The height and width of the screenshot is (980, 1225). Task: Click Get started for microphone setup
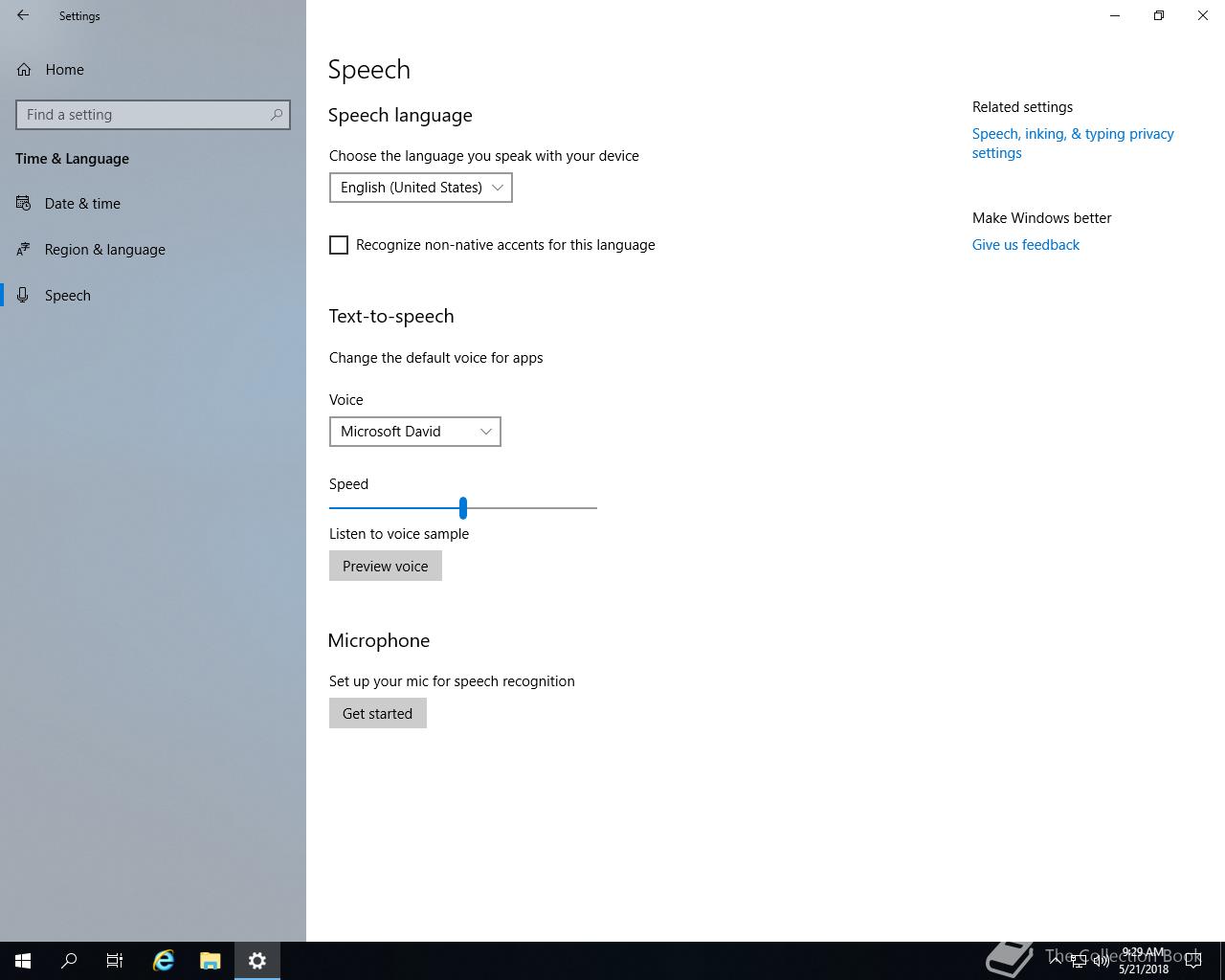(x=378, y=713)
